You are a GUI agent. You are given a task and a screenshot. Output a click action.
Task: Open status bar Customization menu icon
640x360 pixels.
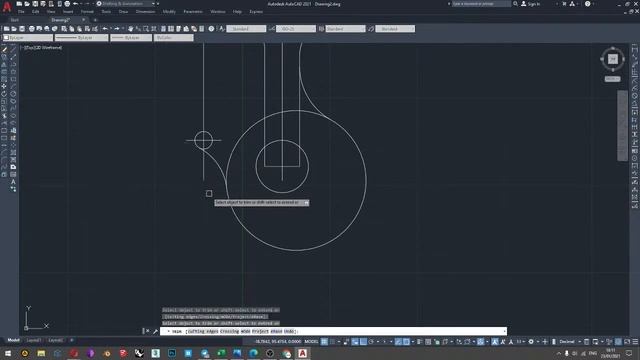pos(635,342)
